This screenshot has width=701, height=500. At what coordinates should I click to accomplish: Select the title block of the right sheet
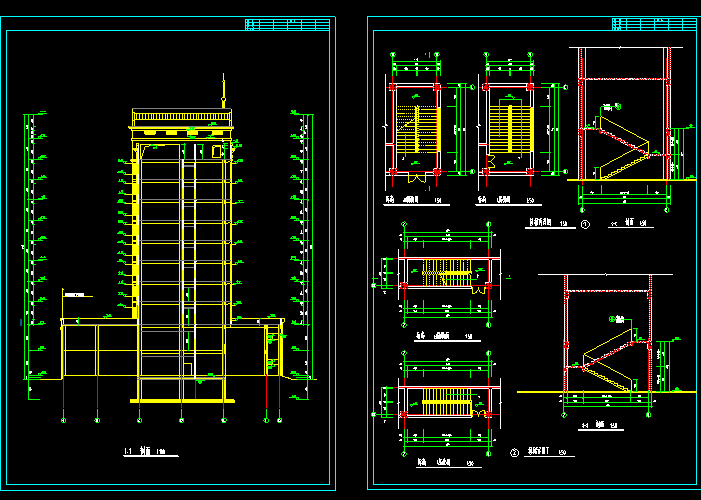654,24
